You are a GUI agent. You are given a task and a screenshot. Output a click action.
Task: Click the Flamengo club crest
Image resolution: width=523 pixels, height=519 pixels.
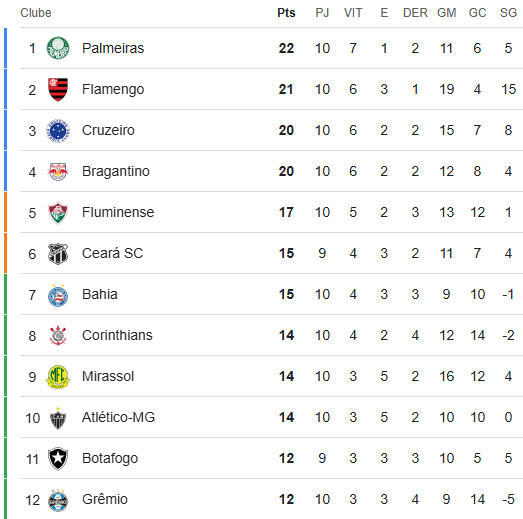[58, 89]
